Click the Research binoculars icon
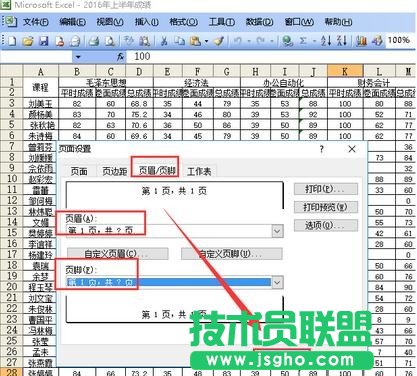 point(144,41)
